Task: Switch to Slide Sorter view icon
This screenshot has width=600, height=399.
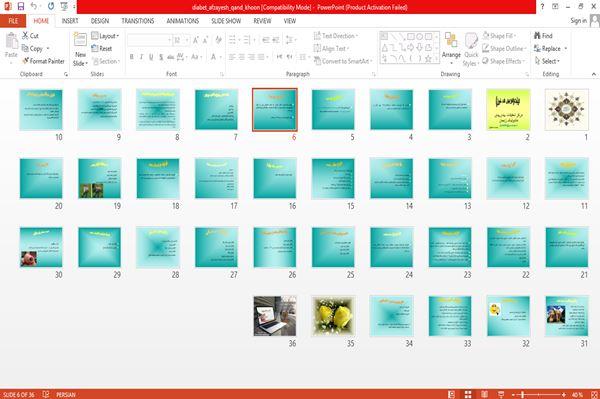Action: pos(468,394)
